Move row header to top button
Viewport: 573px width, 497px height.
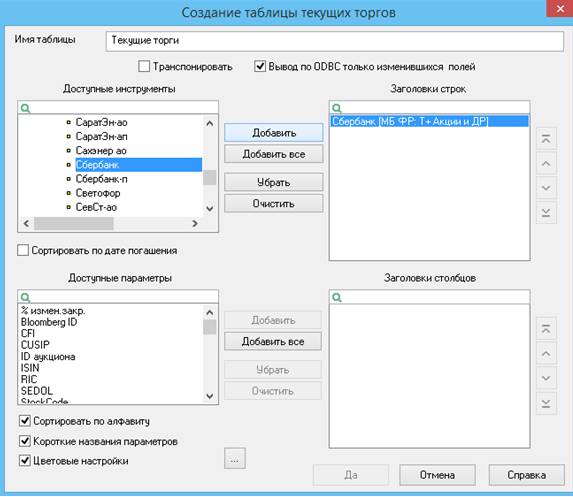coord(546,139)
